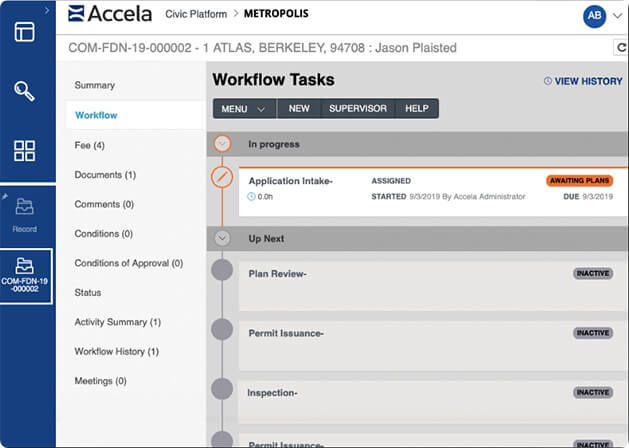Go to Fee (4) section
Image resolution: width=629 pixels, height=448 pixels.
coord(90,145)
